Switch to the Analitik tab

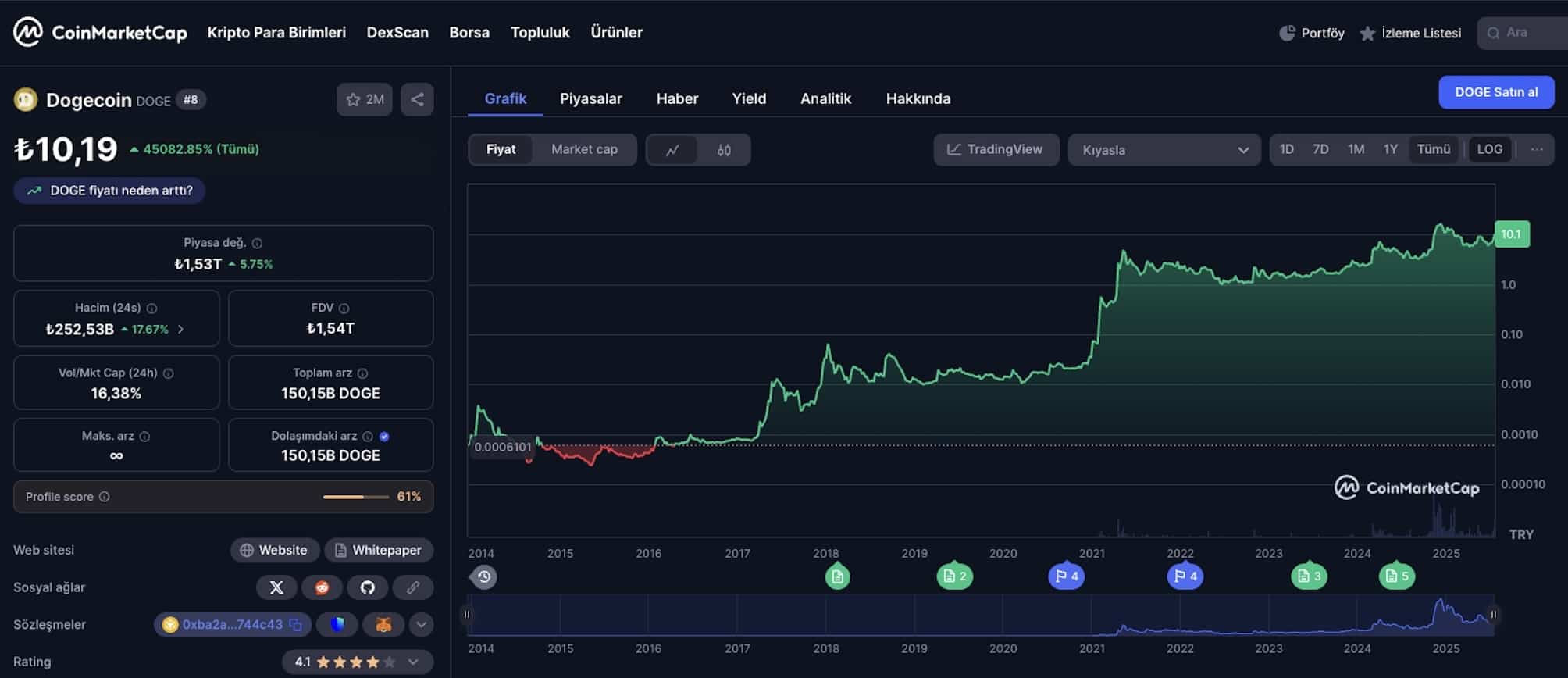point(825,99)
